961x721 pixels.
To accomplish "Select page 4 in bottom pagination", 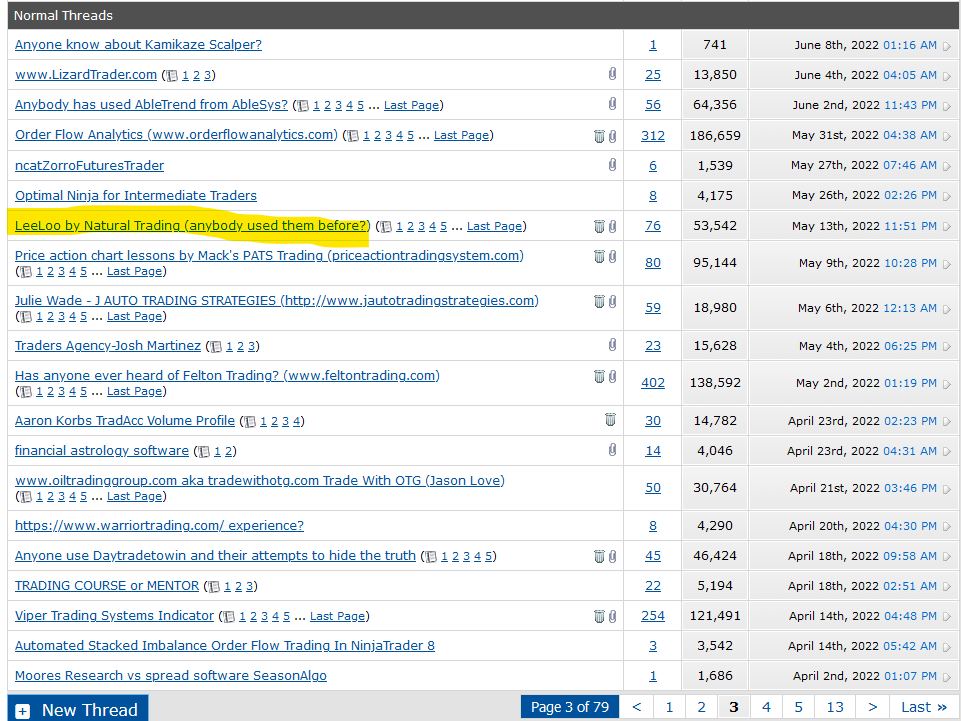I will (766, 707).
